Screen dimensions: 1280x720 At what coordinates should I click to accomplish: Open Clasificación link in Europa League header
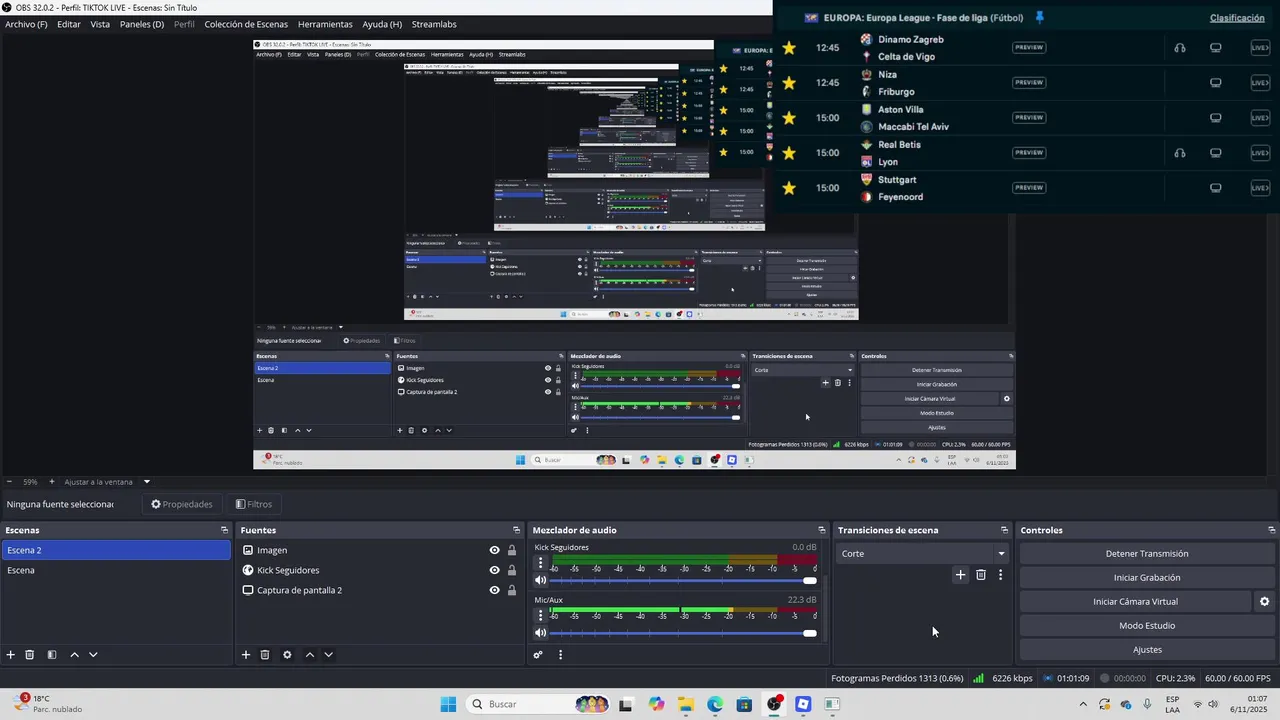[x=1237, y=18]
